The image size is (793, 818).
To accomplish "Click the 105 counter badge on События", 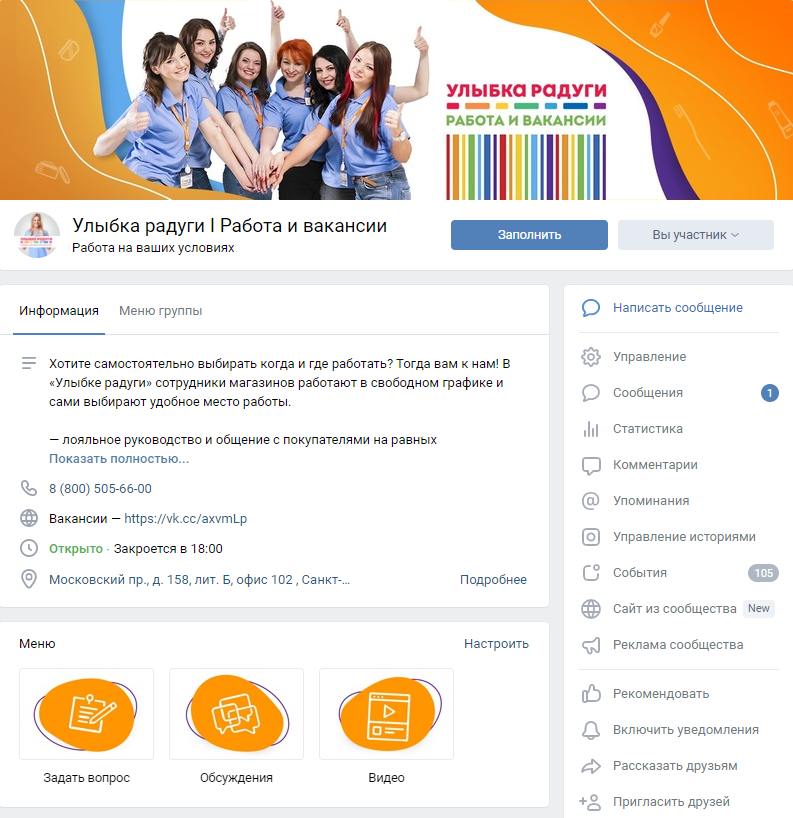I will (763, 573).
